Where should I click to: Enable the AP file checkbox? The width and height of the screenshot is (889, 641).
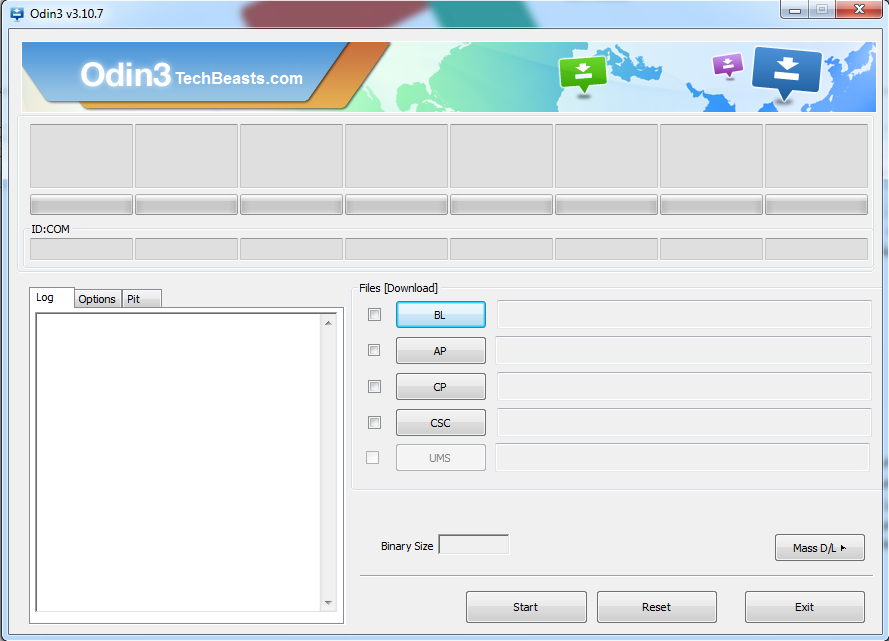375,350
